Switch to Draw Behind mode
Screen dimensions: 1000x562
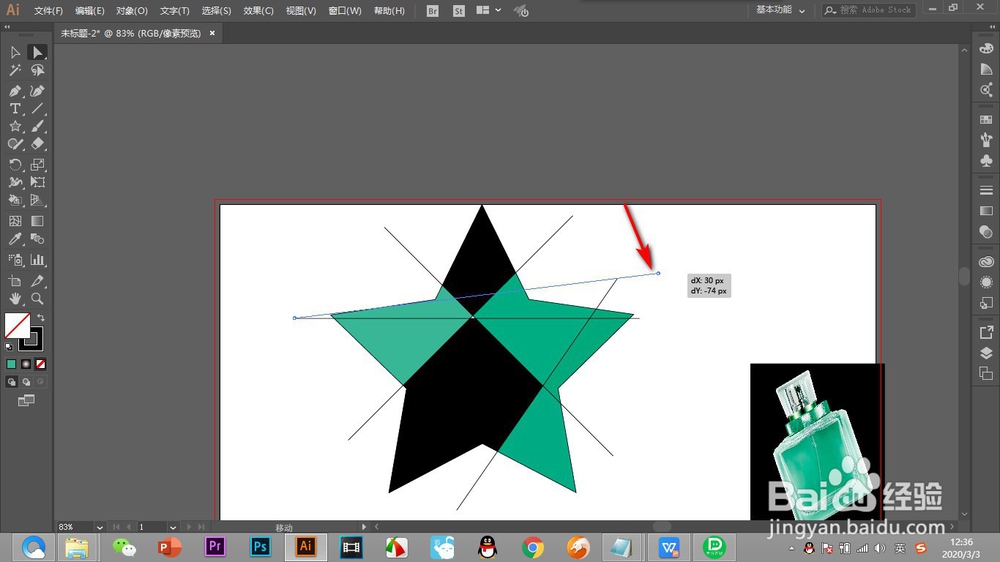26,382
